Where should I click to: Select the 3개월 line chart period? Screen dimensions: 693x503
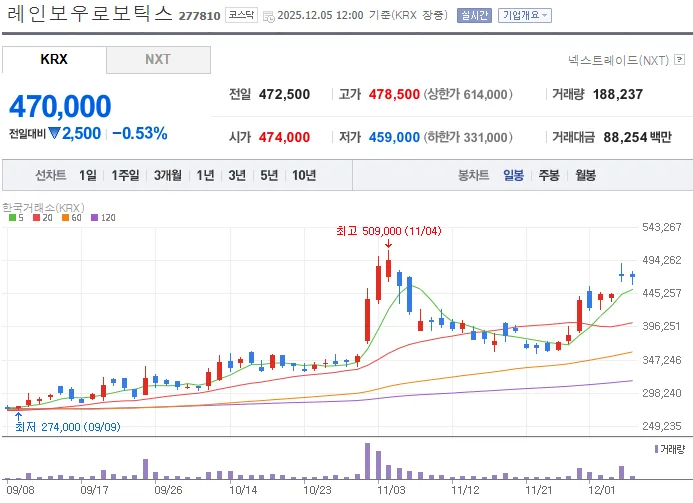pyautogui.click(x=168, y=175)
